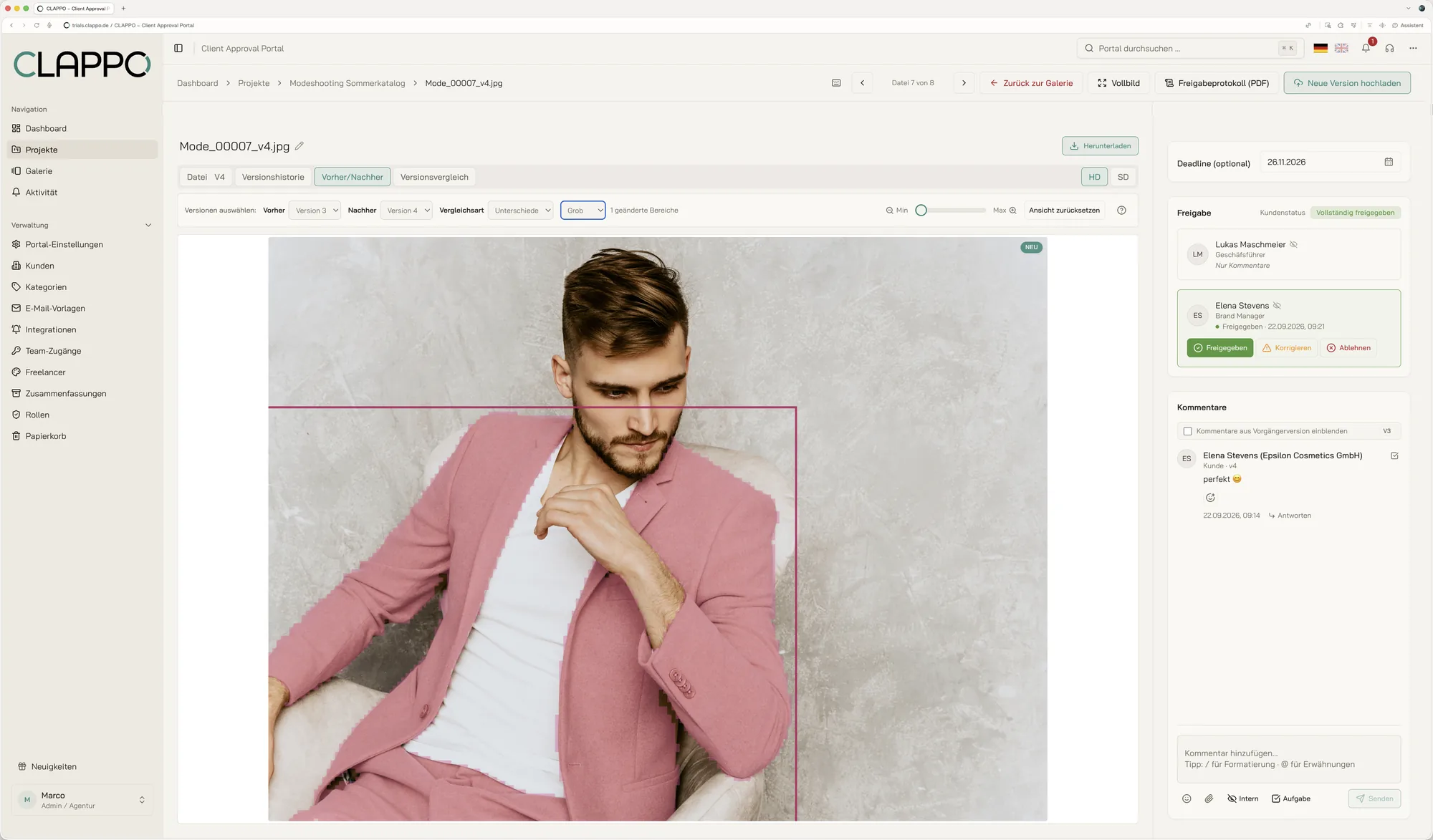Open the notifications bell
Image resolution: width=1433 pixels, height=840 pixels.
coord(1366,48)
